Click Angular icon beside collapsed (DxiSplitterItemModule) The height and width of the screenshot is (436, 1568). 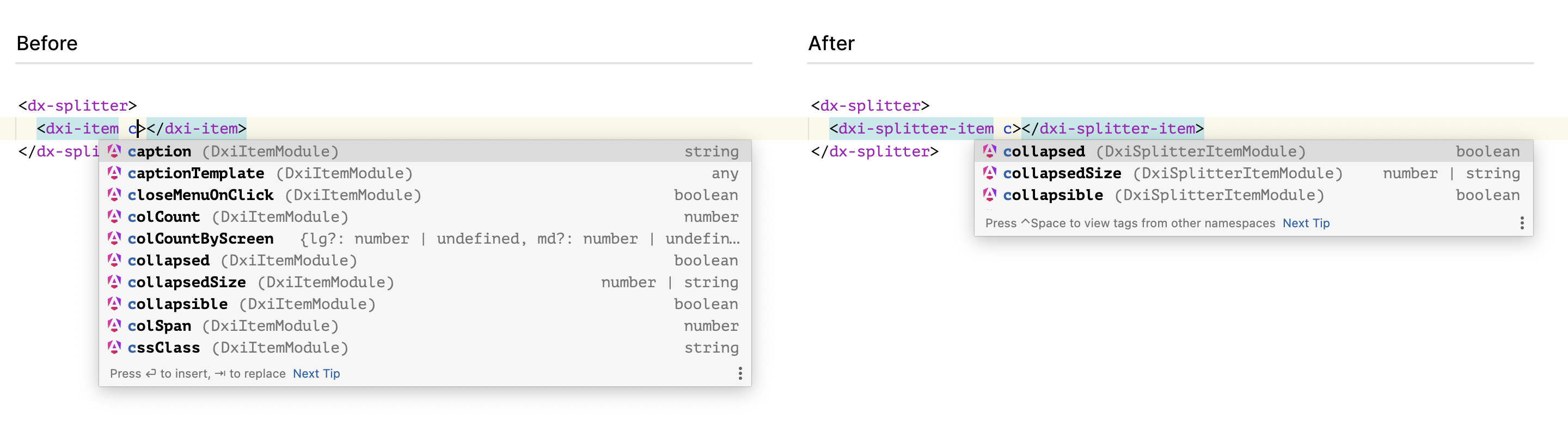[x=989, y=151]
